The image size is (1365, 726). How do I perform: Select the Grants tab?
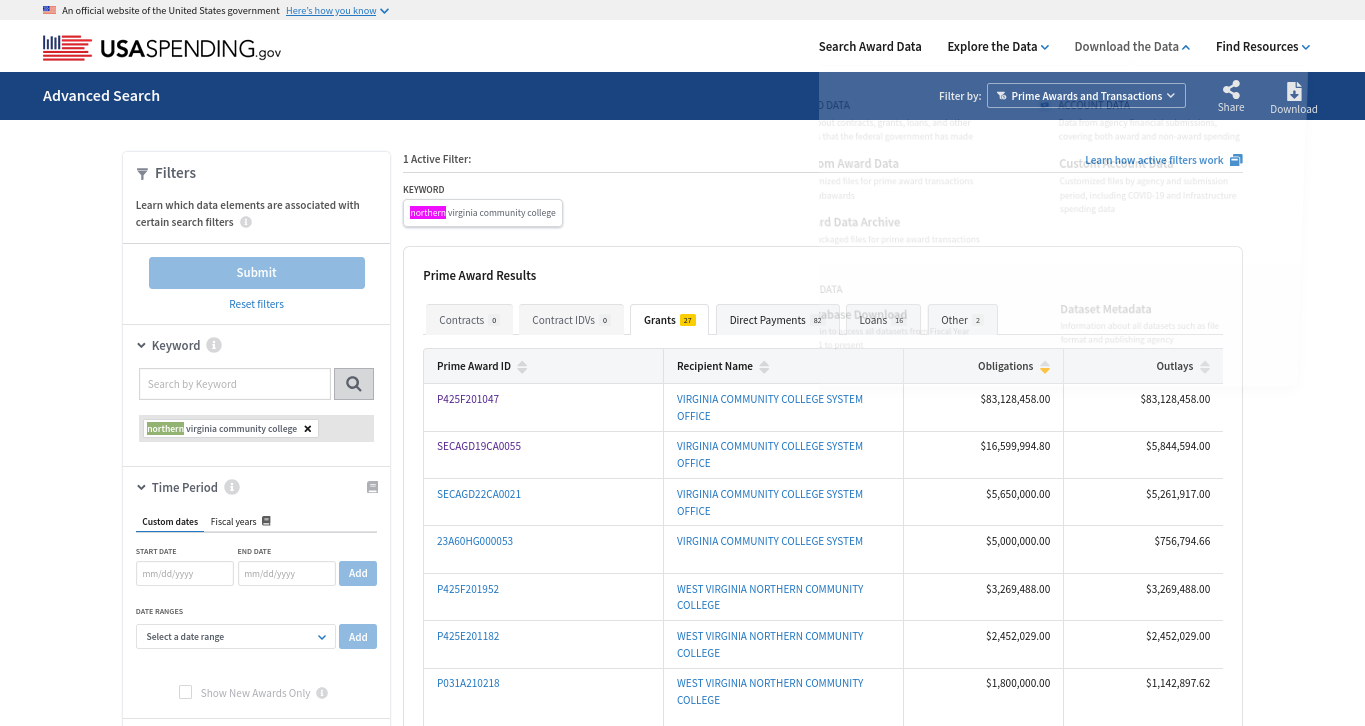(669, 320)
